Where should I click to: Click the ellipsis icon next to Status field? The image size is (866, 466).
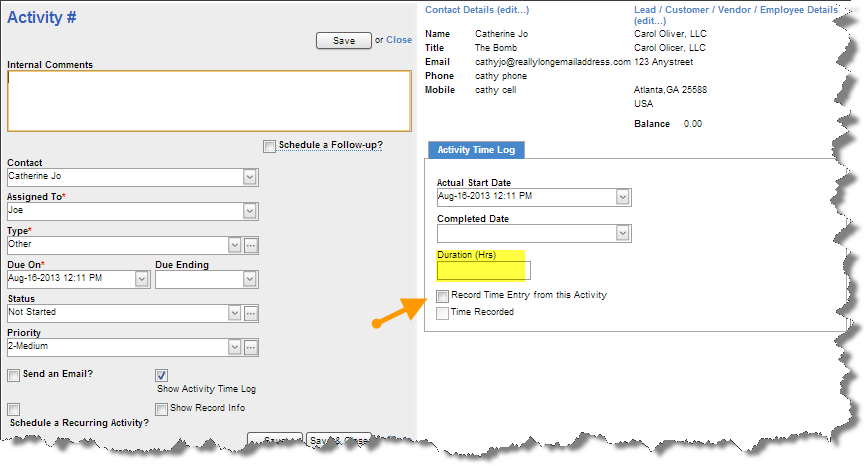click(251, 313)
